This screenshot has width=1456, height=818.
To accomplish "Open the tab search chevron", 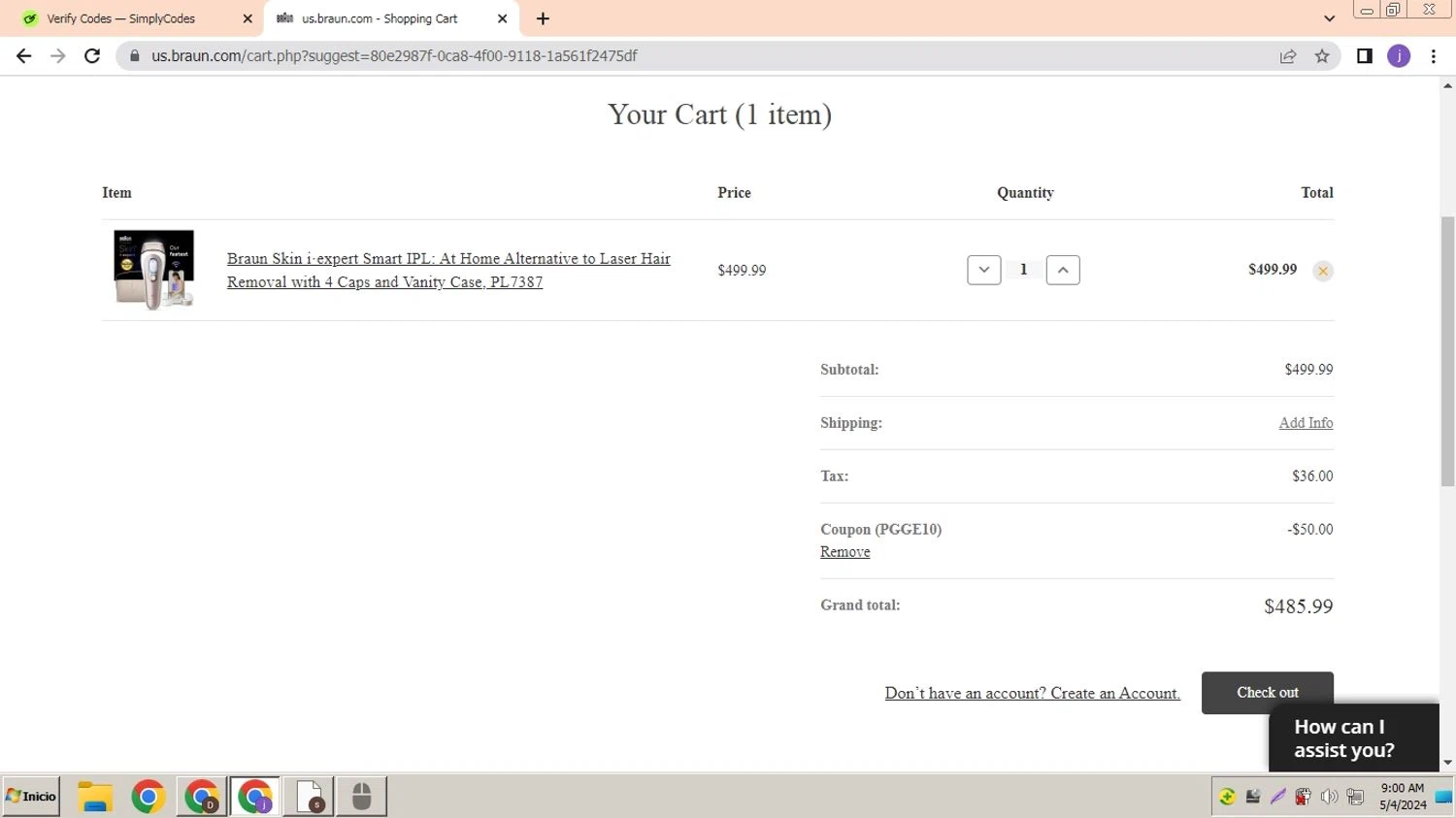I will (1329, 18).
